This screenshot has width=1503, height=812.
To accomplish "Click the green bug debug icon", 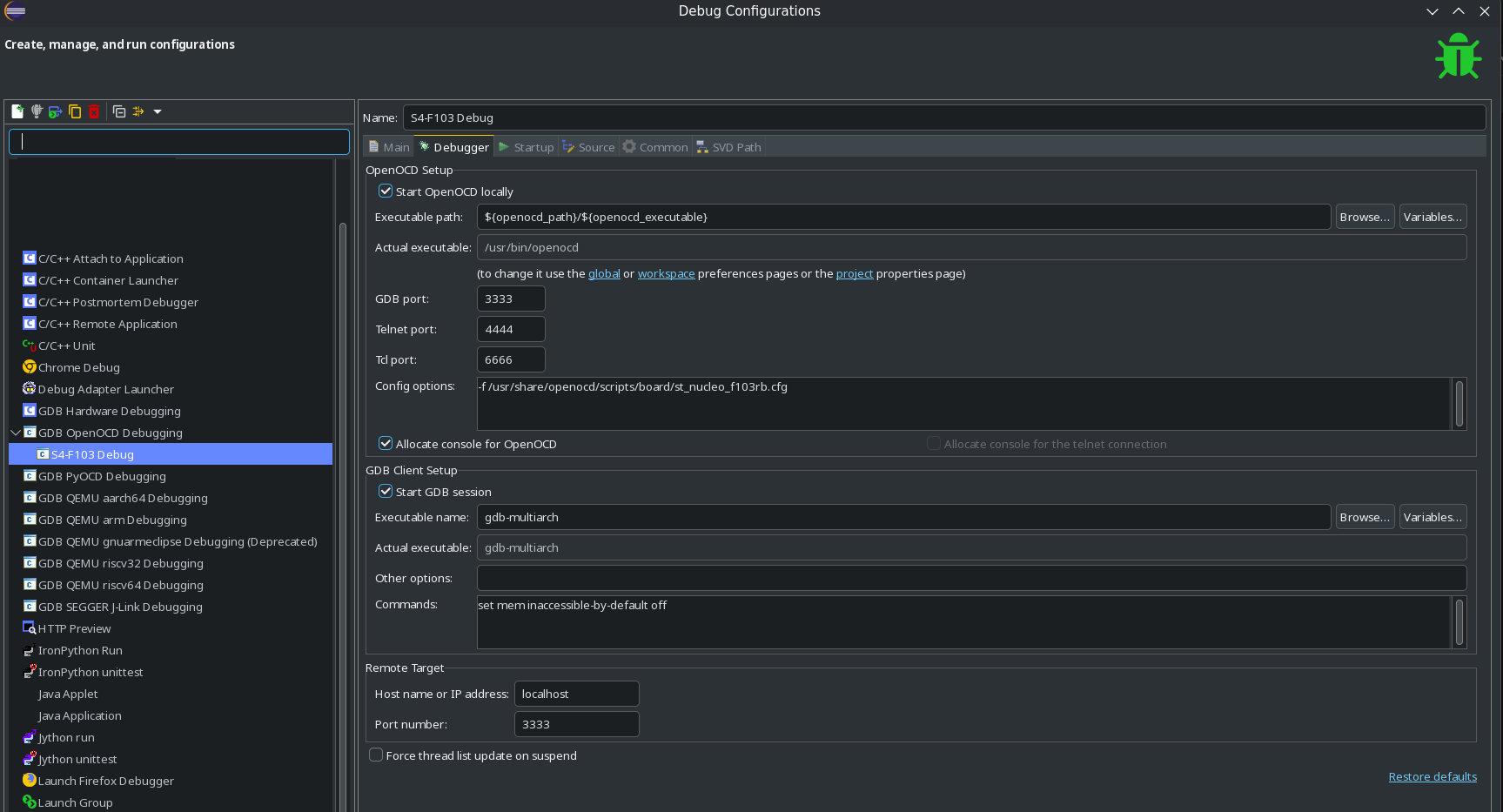I will [x=1458, y=57].
